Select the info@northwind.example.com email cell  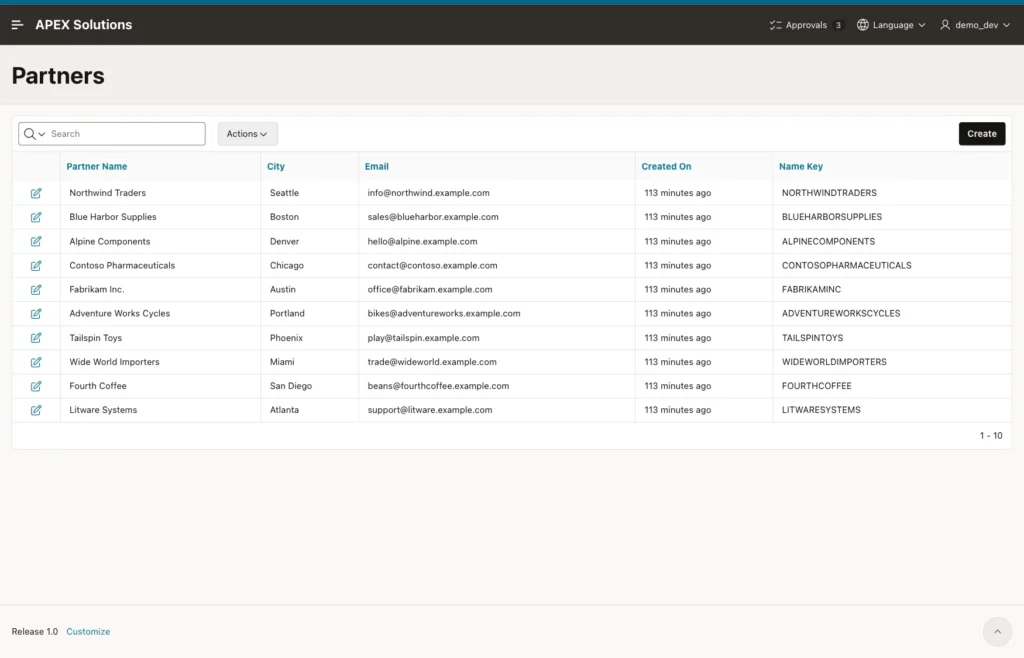428,193
